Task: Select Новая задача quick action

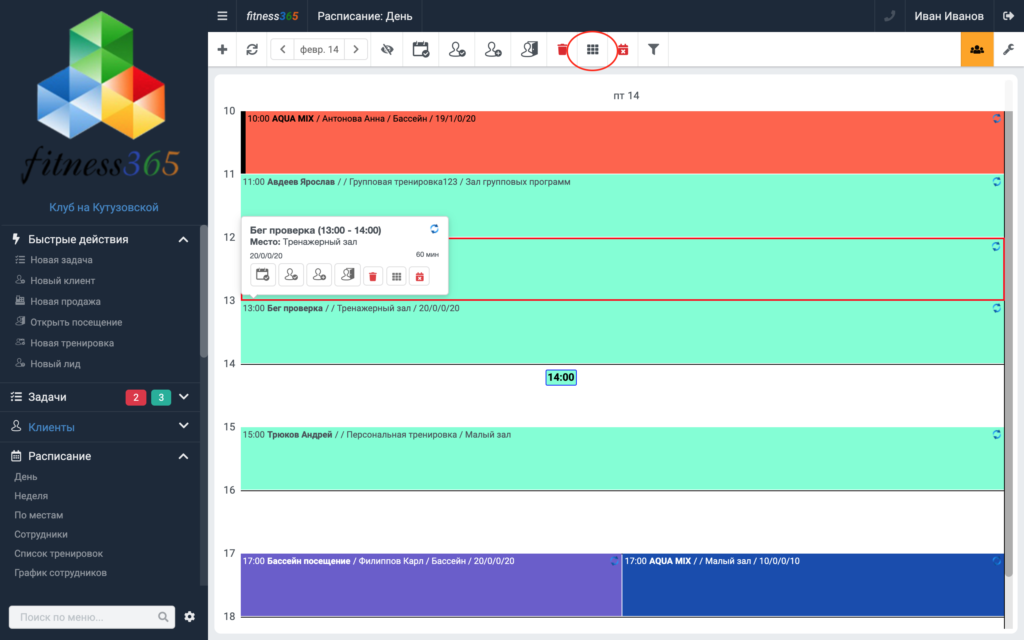Action: point(61,260)
